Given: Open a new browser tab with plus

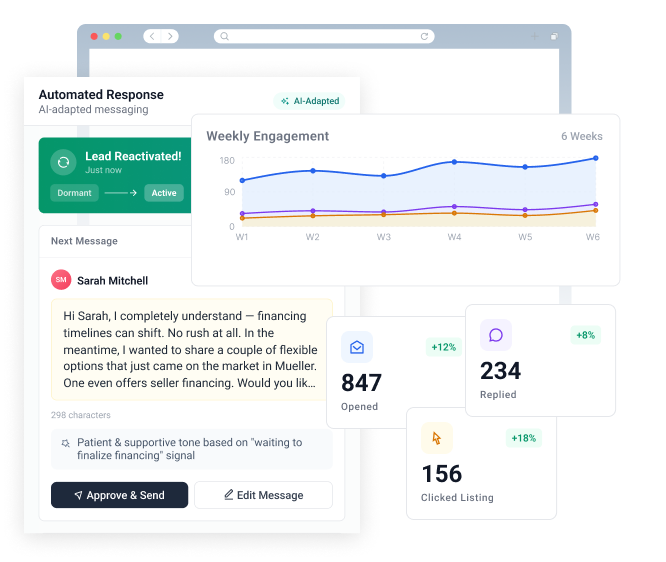Looking at the screenshot, I should [533, 37].
